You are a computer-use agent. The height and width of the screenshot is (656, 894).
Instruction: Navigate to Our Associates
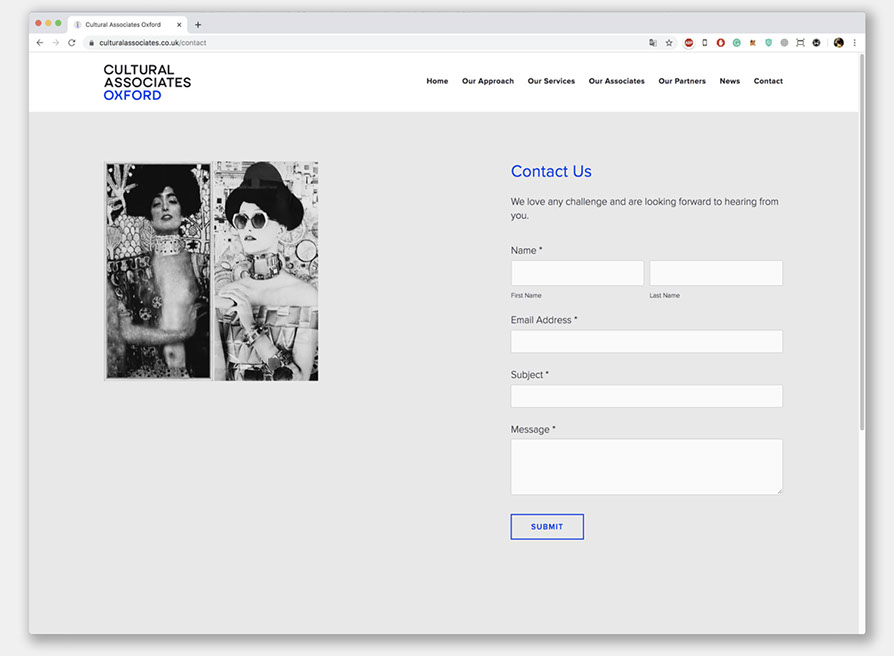616,81
